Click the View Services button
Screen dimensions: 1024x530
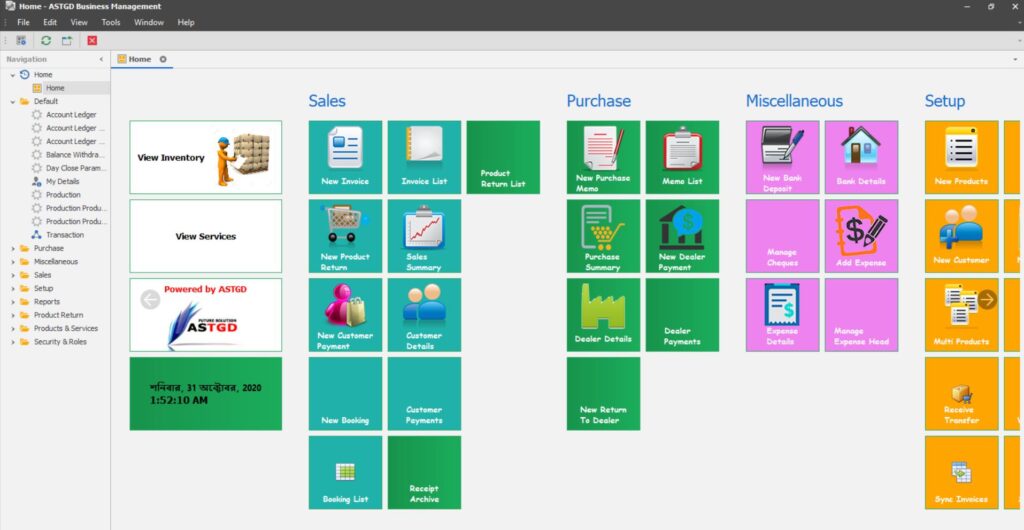point(205,236)
